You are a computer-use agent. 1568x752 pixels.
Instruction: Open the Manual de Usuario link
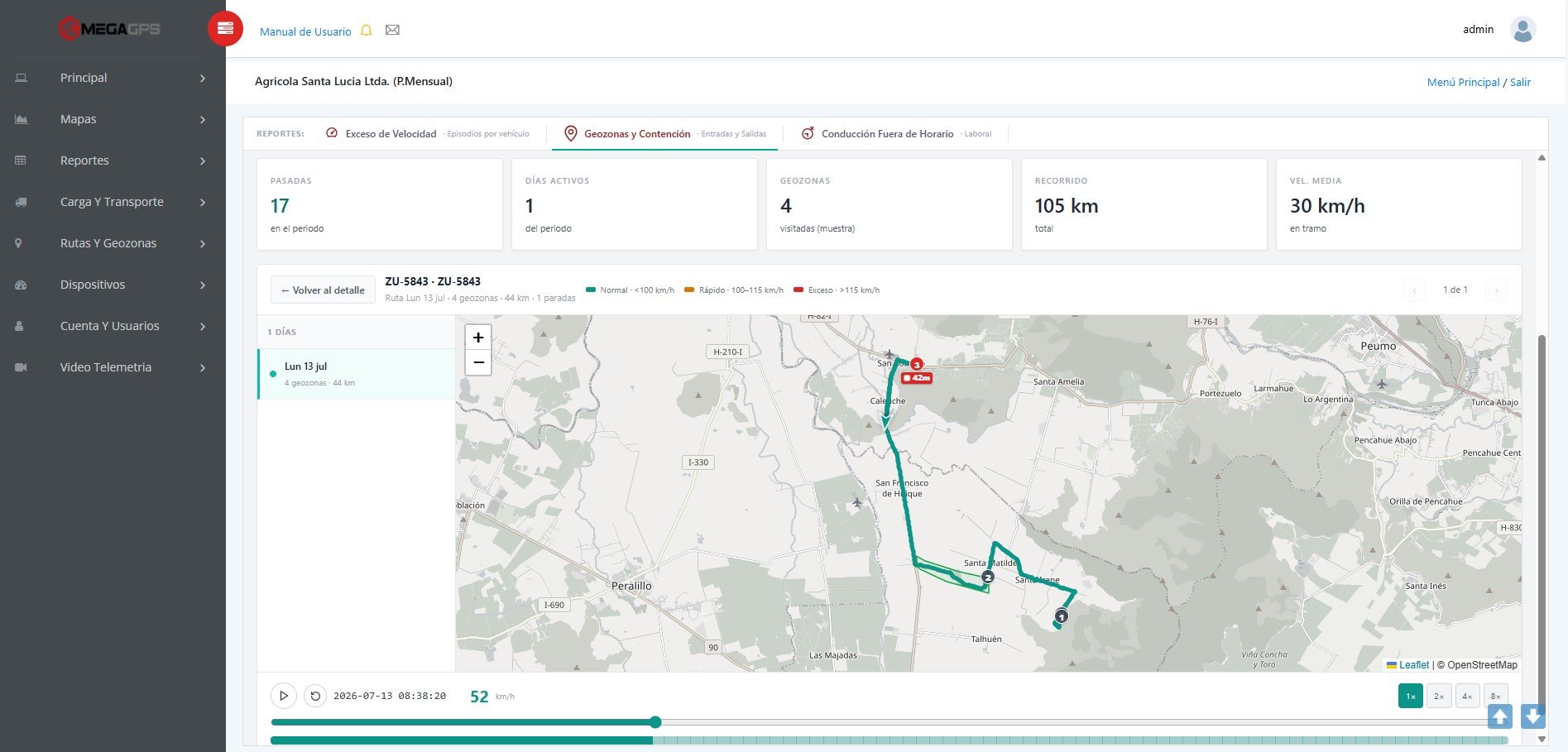tap(305, 31)
